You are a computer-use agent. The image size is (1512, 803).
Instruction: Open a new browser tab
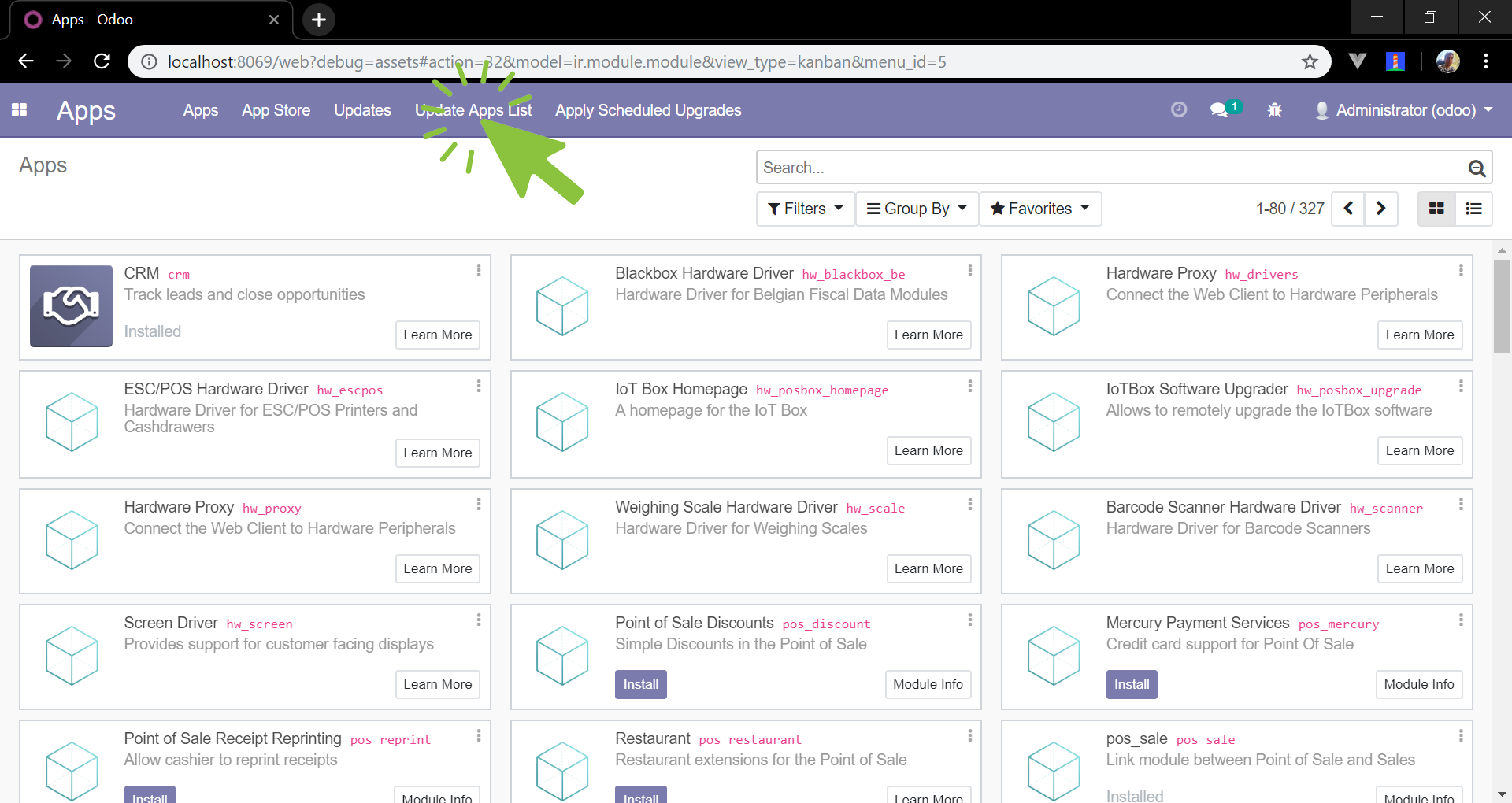click(319, 20)
